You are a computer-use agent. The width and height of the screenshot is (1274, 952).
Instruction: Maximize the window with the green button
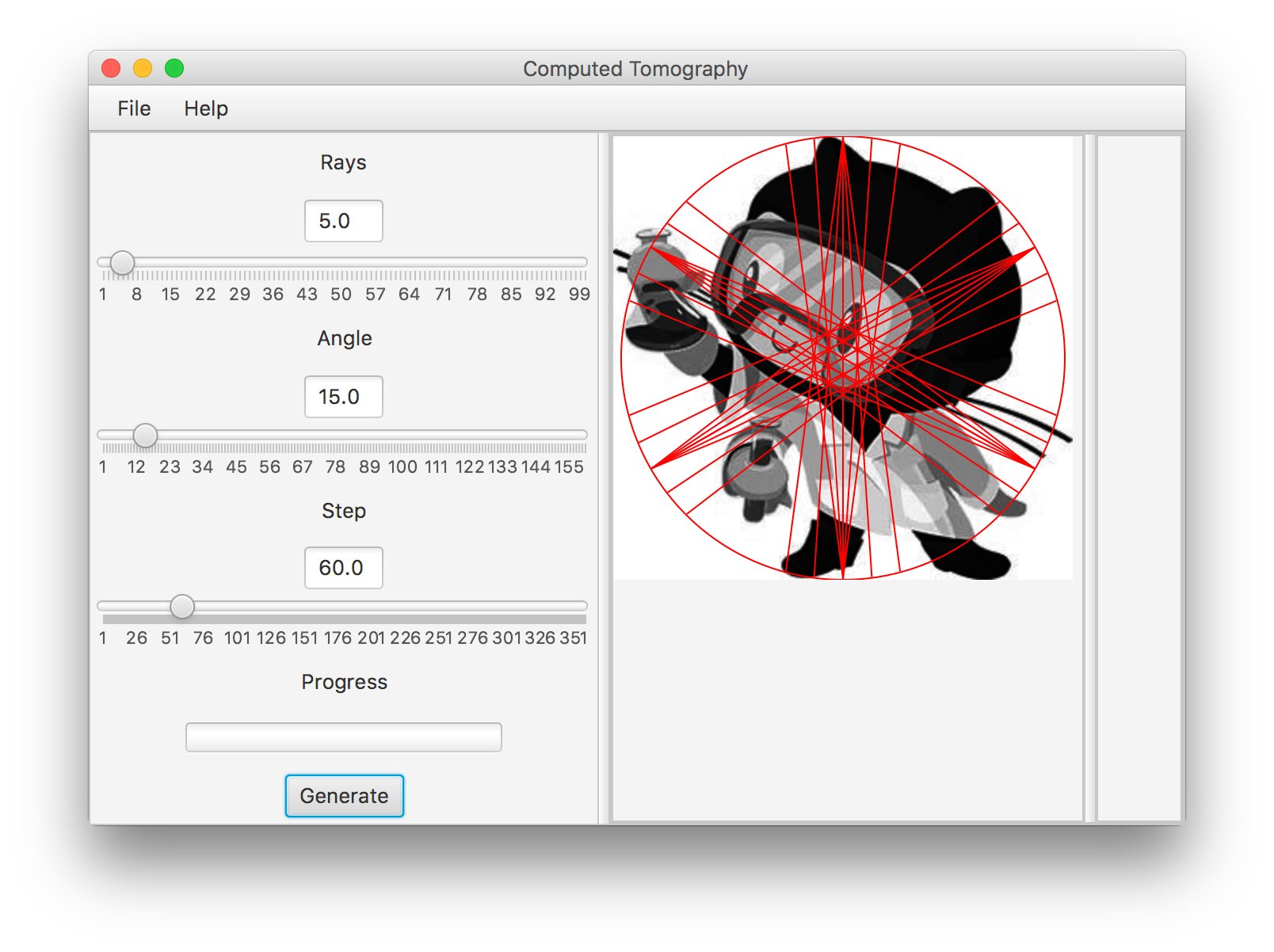click(x=174, y=69)
